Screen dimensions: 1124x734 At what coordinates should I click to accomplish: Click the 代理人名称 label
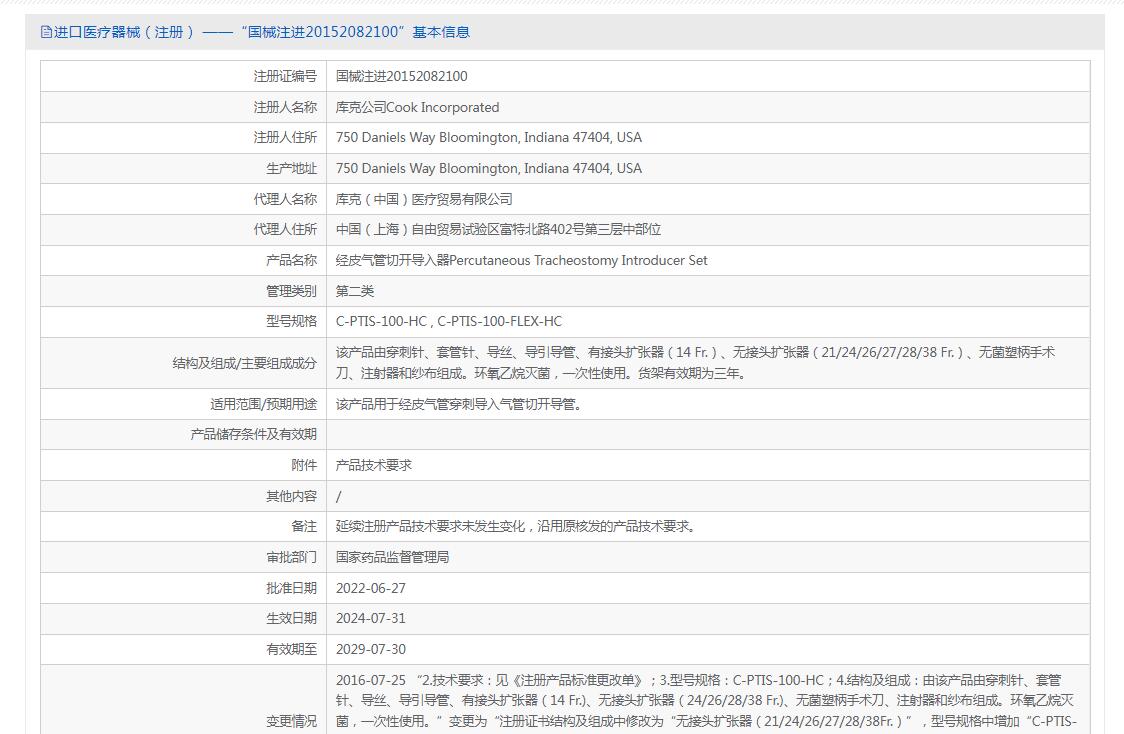[x=285, y=199]
